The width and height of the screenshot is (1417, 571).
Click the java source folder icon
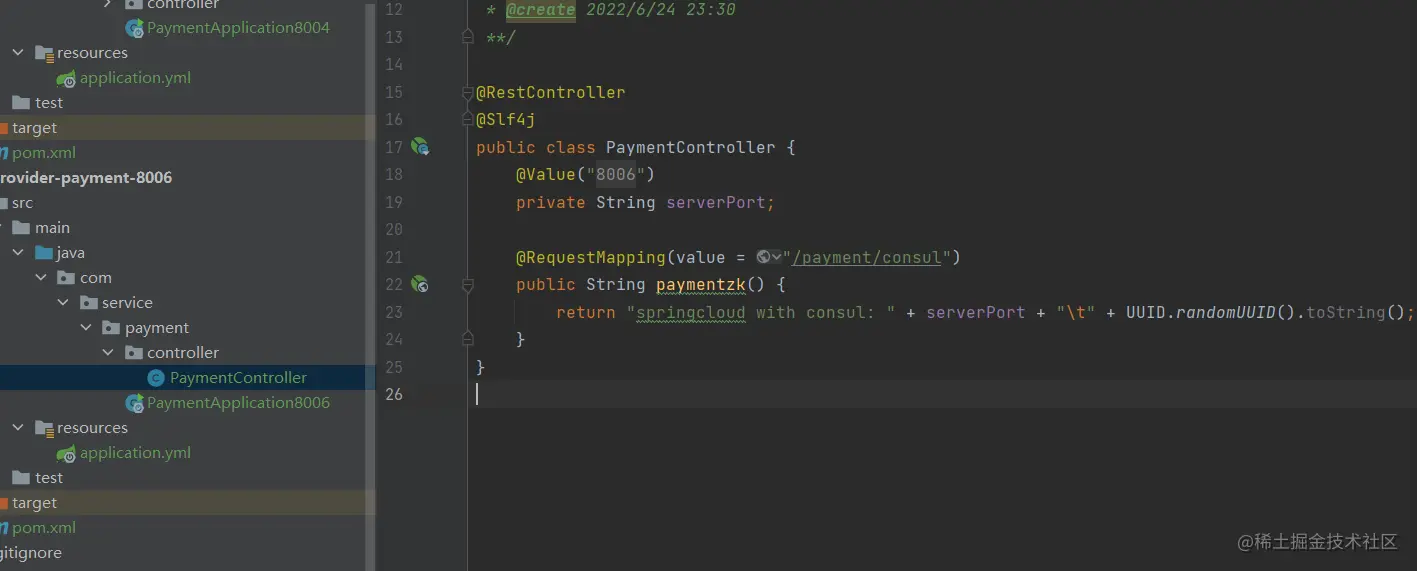pos(44,253)
